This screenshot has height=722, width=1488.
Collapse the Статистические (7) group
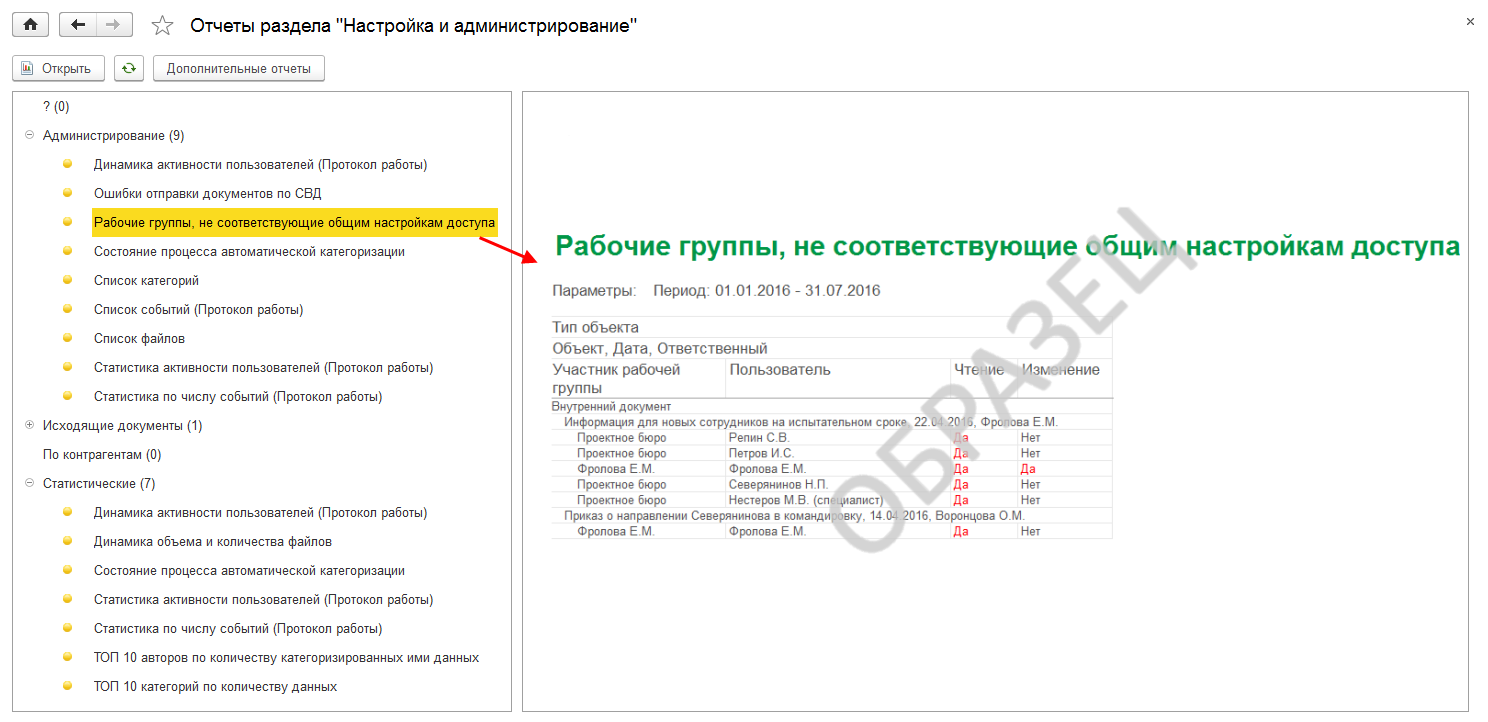click(x=29, y=483)
